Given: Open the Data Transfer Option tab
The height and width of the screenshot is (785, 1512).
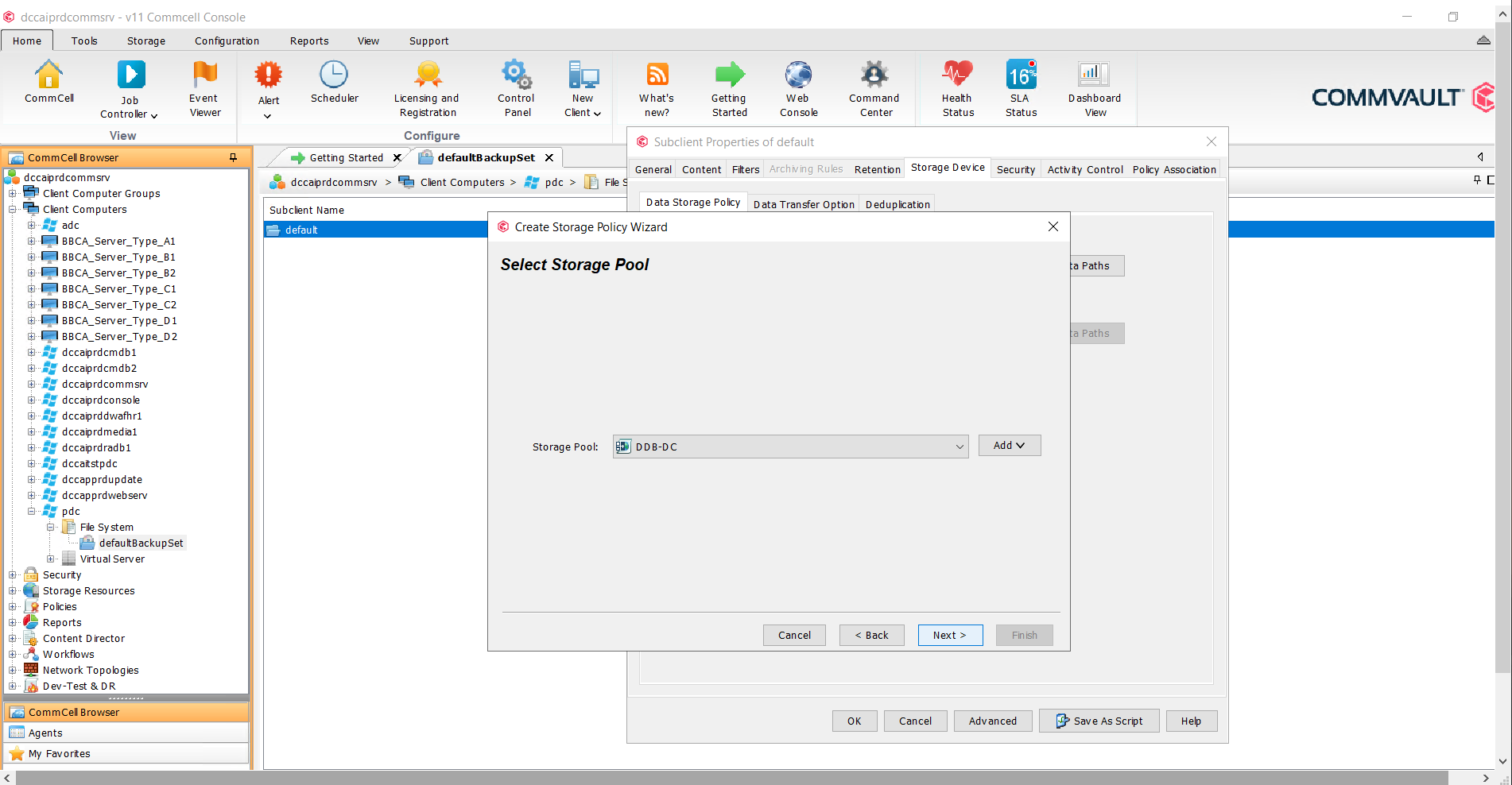Looking at the screenshot, I should coord(804,204).
